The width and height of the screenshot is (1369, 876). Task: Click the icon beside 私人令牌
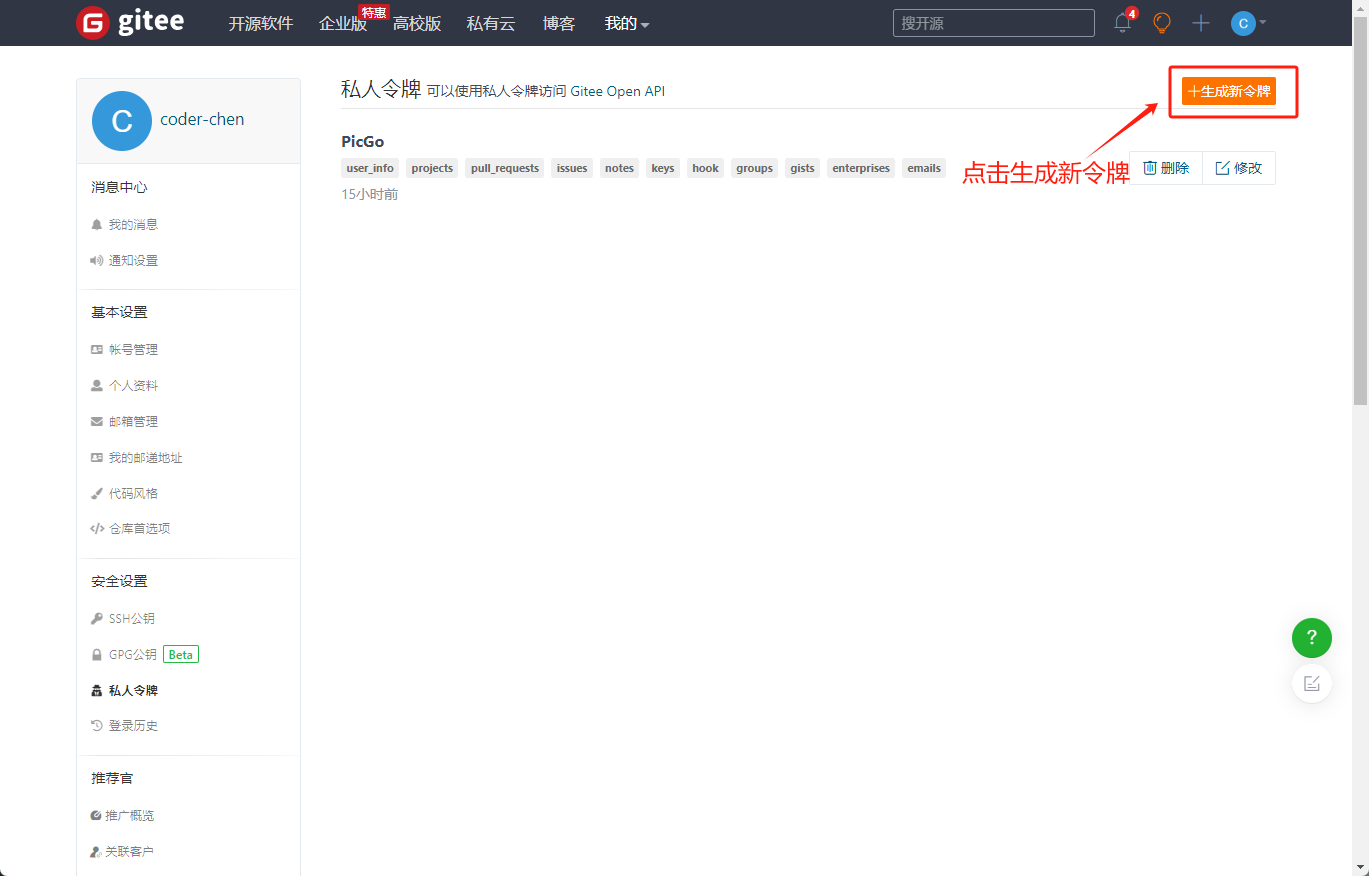point(96,691)
